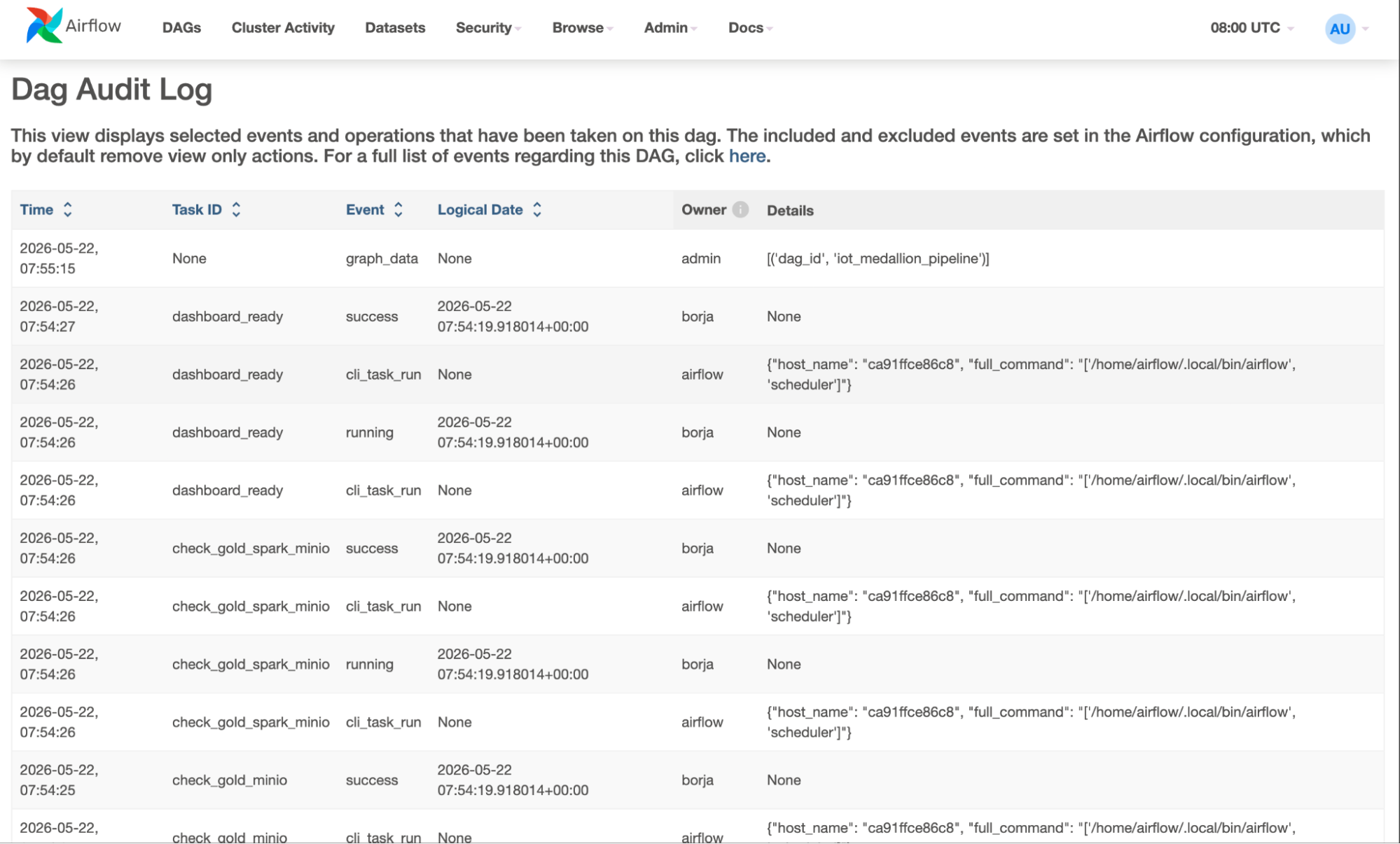Select the Details column header

(x=790, y=210)
